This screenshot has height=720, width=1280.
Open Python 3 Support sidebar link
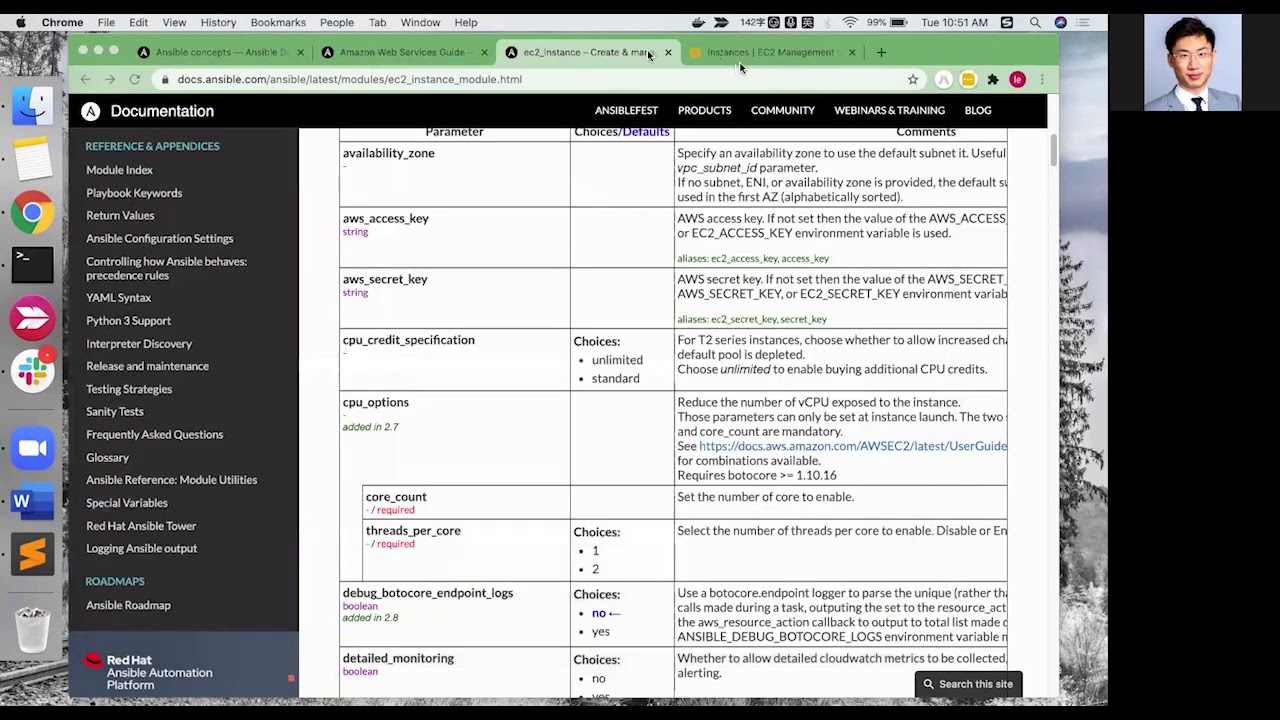(x=128, y=320)
